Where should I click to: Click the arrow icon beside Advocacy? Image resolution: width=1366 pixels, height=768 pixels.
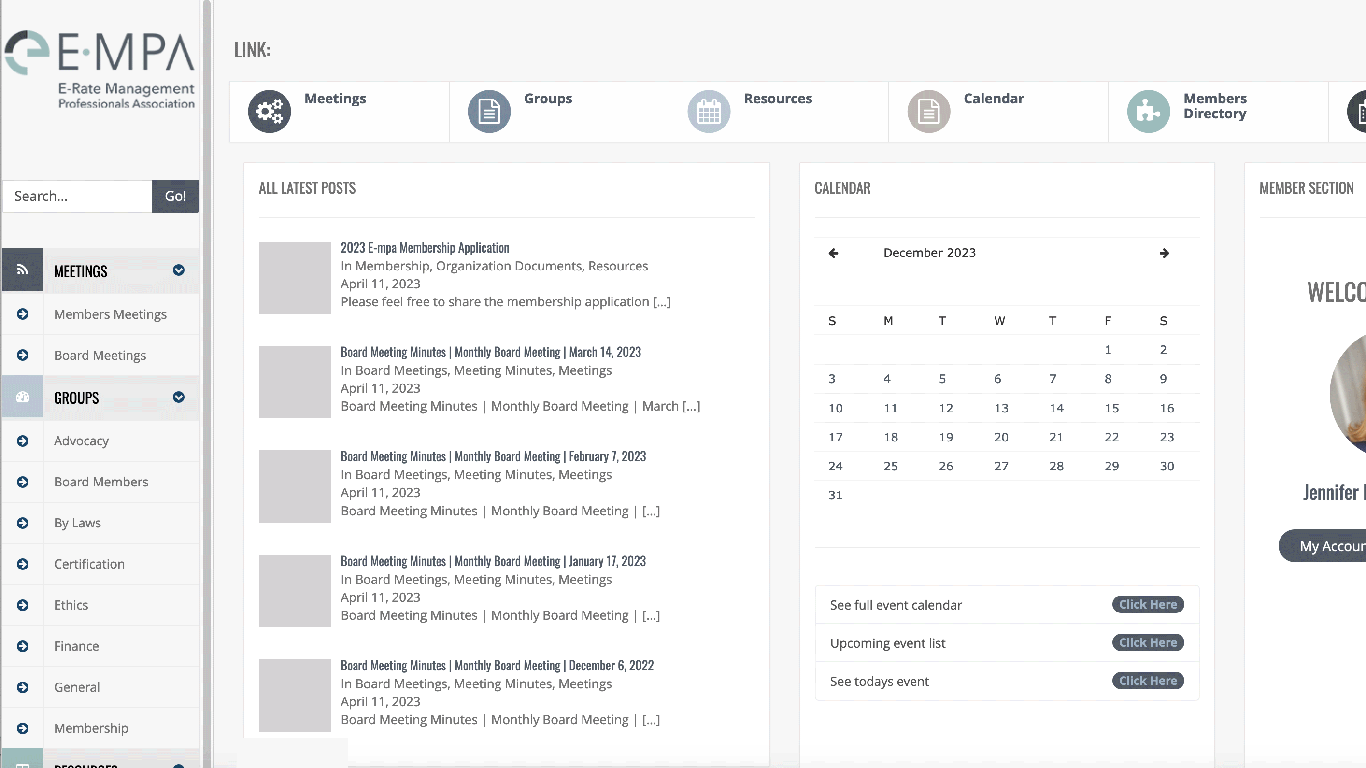[x=22, y=441]
